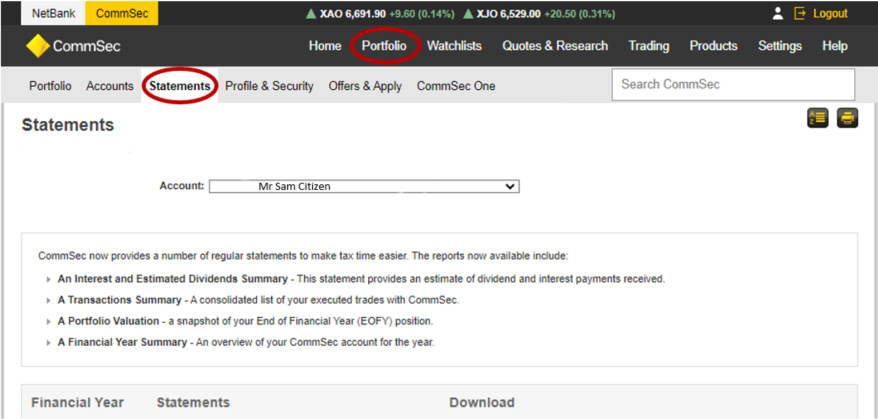Click the user profile icon
Viewport: 878px width, 419px height.
[x=777, y=14]
